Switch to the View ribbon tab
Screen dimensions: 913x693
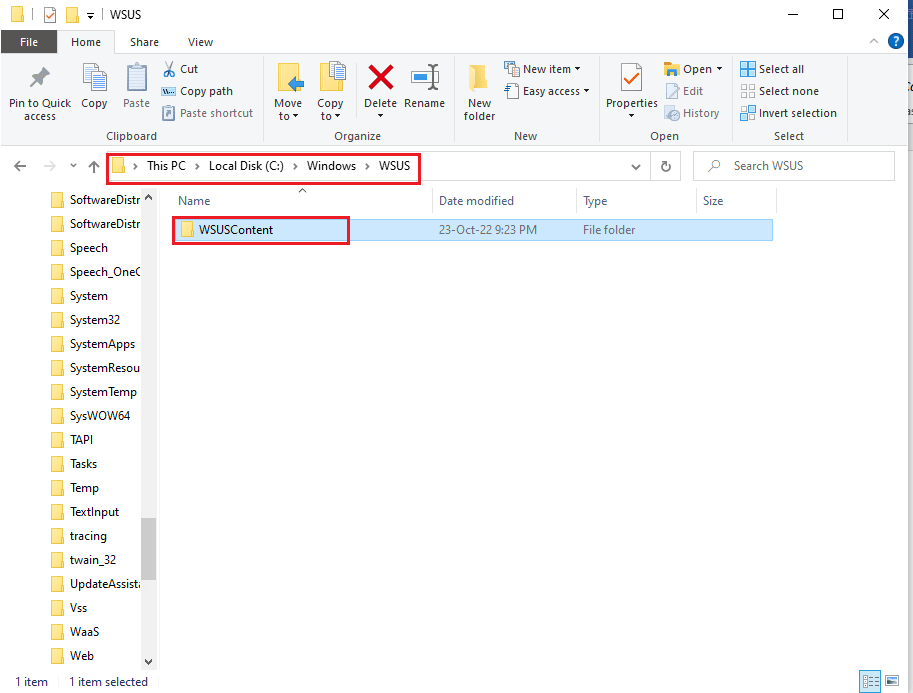[200, 42]
